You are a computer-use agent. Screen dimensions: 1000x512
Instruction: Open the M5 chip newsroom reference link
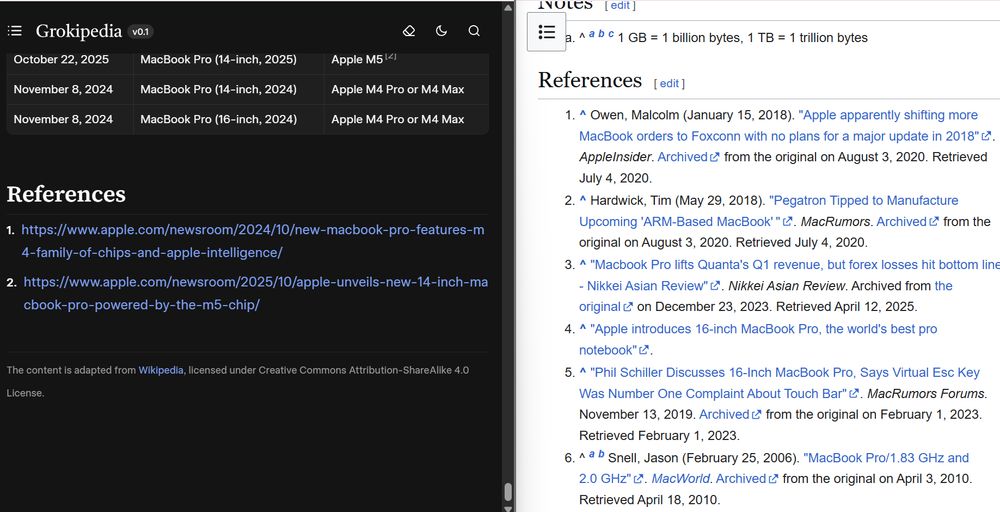[x=255, y=293]
